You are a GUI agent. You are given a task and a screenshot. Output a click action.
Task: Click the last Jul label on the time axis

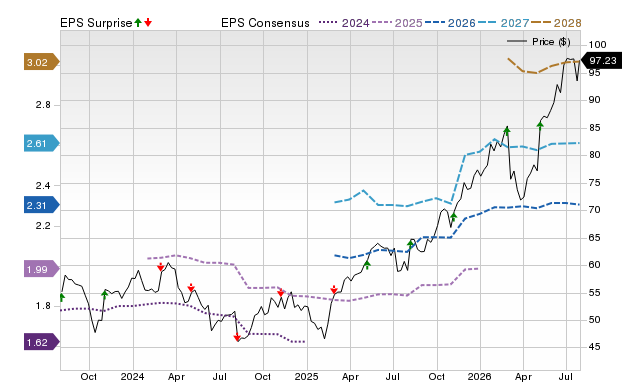pos(566,376)
